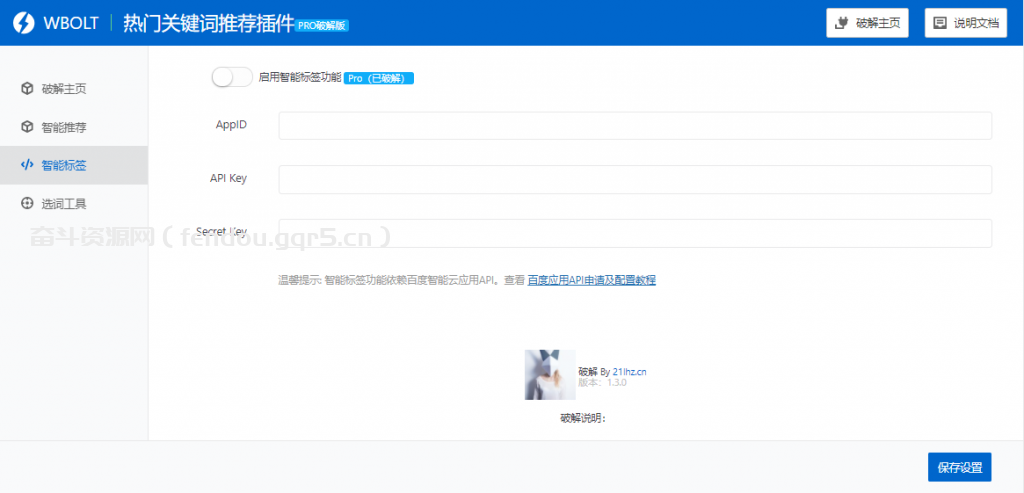Viewport: 1024px width, 493px height.
Task: Click the AppID label
Action: 231,125
